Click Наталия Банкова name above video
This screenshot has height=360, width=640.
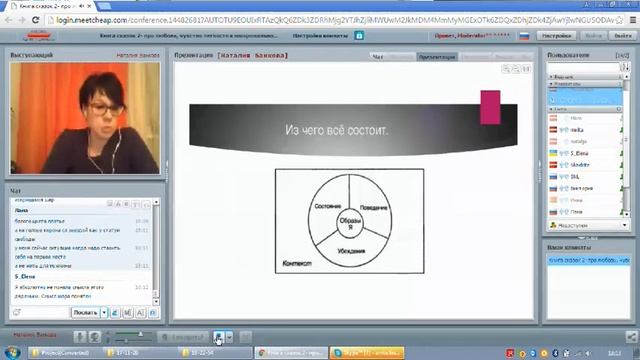coord(138,55)
